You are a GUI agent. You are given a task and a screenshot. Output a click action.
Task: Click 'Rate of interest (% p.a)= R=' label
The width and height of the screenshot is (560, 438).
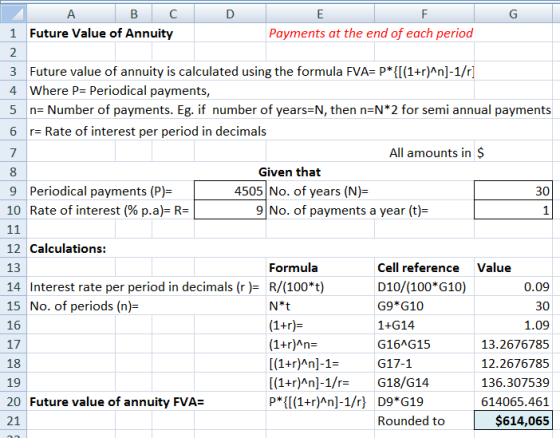(109, 210)
